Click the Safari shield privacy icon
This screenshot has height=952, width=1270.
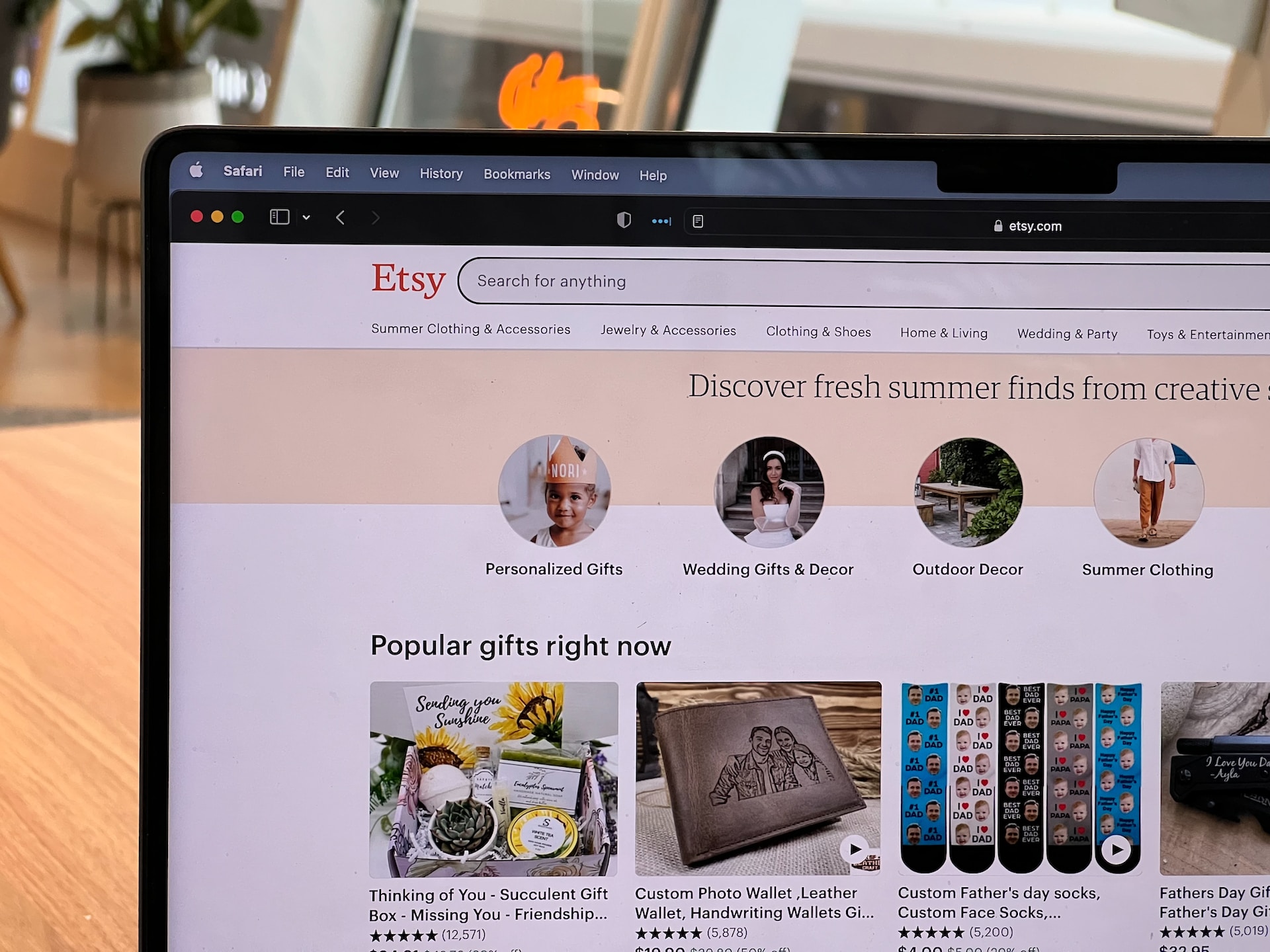click(622, 220)
